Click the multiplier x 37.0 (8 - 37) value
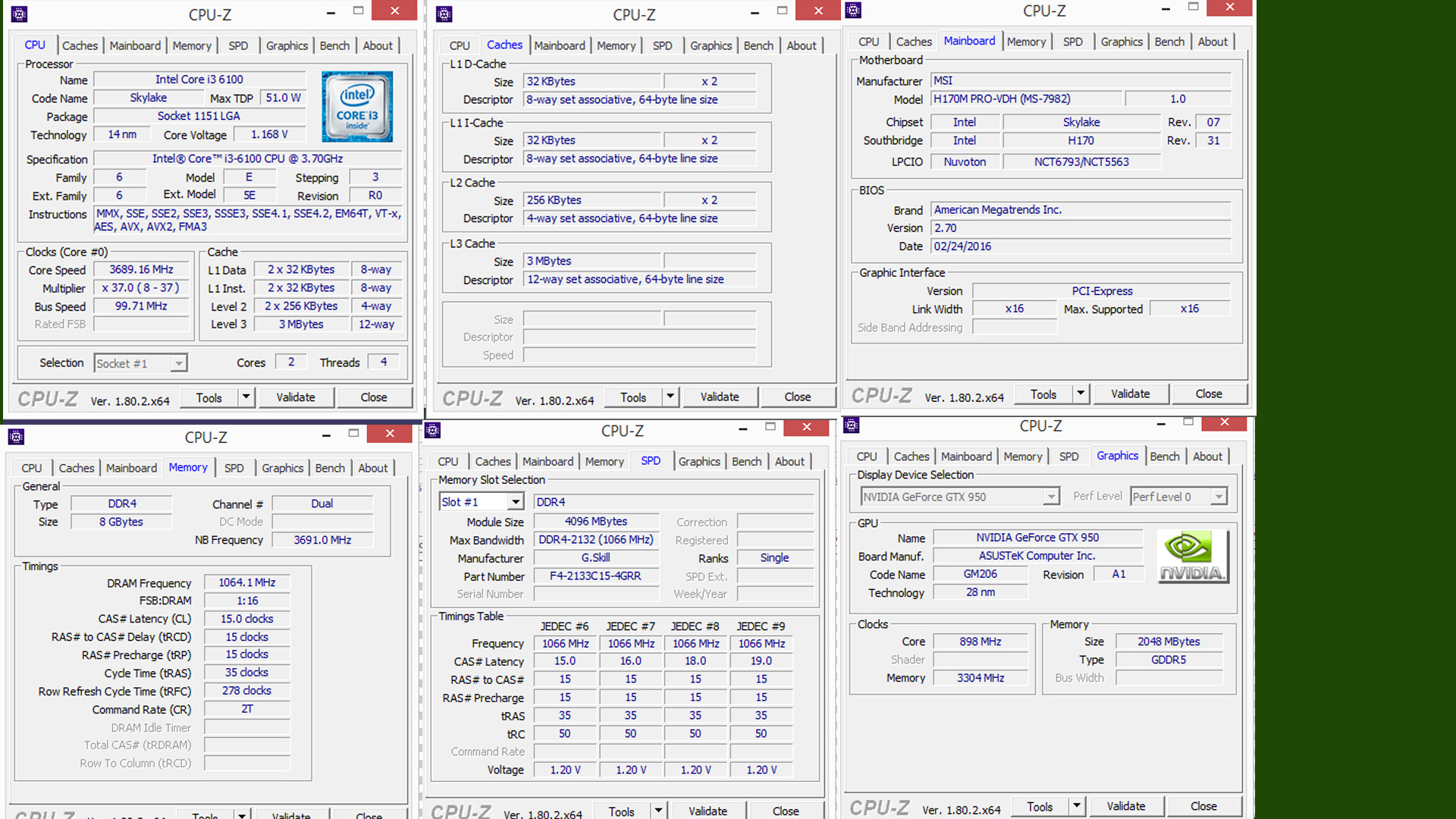Viewport: 1456px width, 819px height. coord(141,287)
